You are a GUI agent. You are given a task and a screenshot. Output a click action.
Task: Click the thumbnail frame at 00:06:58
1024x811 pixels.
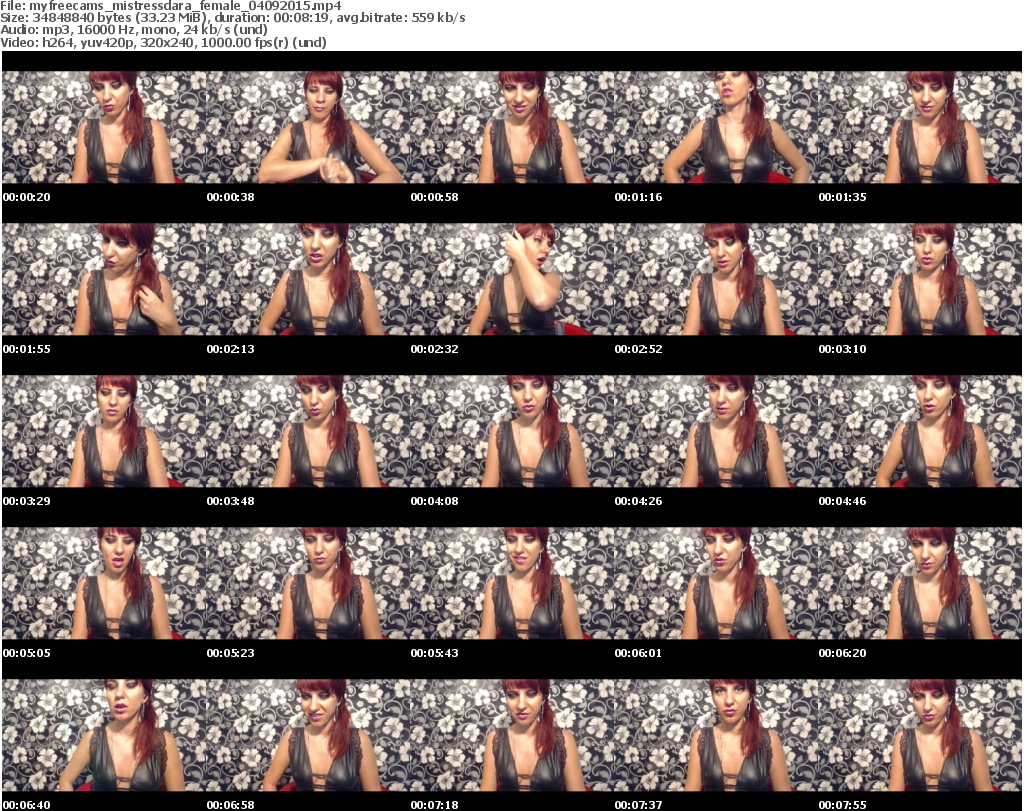click(308, 736)
